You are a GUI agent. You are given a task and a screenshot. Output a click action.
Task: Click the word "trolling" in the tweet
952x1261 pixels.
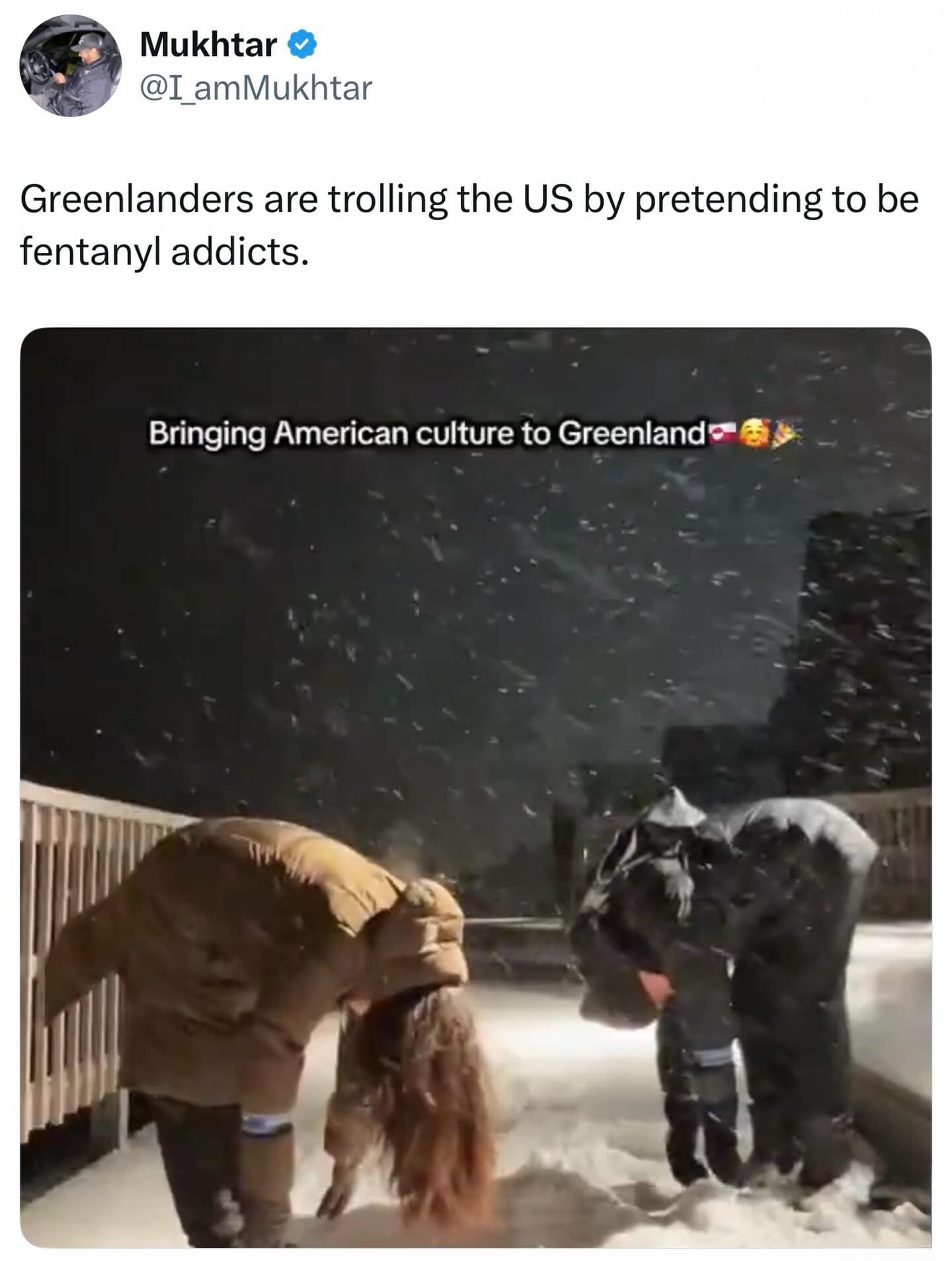[x=387, y=198]
